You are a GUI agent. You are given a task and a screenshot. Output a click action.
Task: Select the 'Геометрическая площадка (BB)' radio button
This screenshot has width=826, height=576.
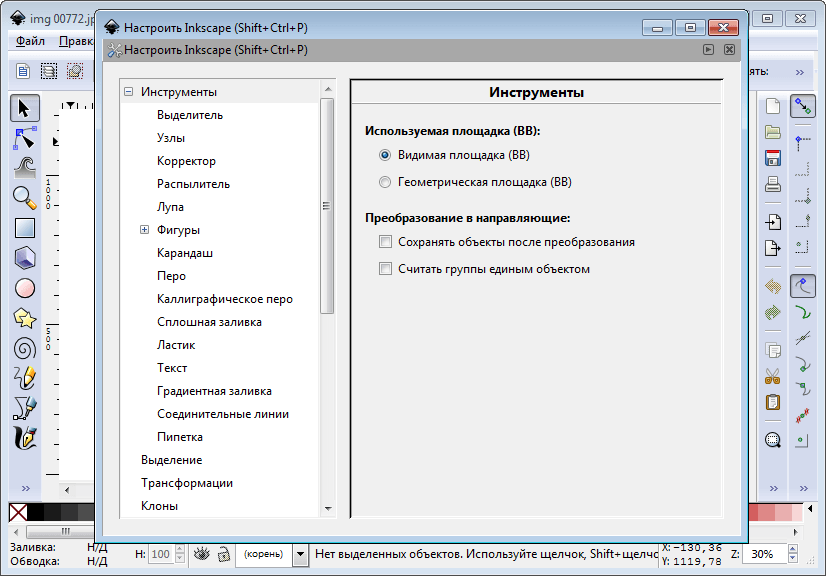pyautogui.click(x=385, y=182)
